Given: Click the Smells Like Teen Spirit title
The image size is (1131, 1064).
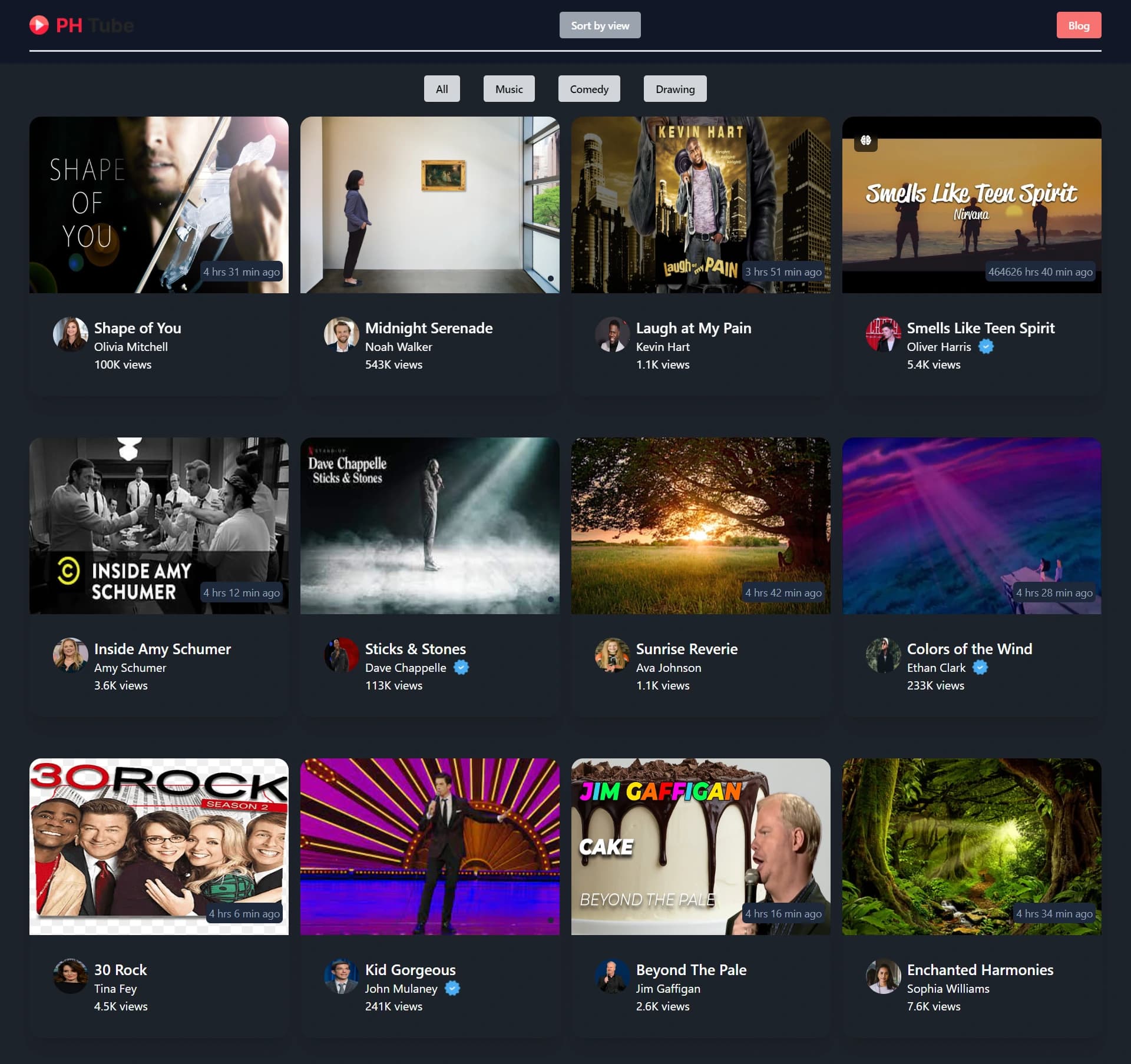Looking at the screenshot, I should point(981,328).
